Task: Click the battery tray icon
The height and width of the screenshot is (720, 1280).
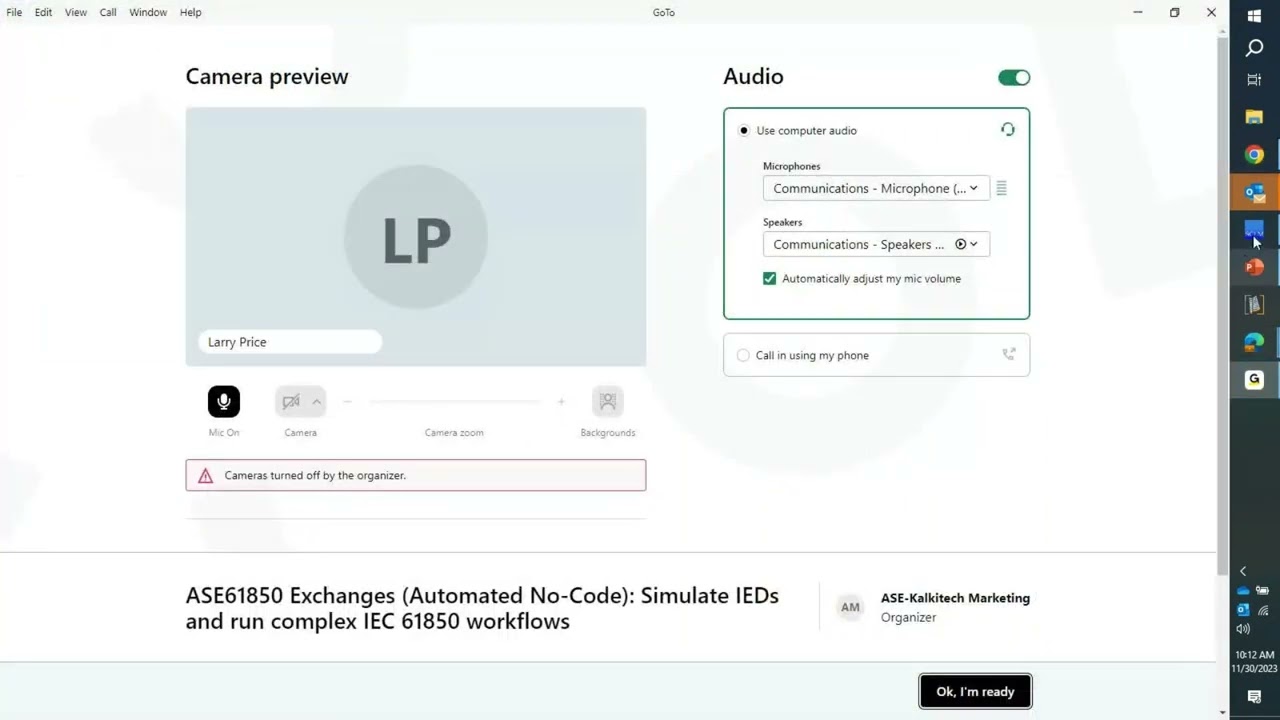Action: (x=1263, y=591)
